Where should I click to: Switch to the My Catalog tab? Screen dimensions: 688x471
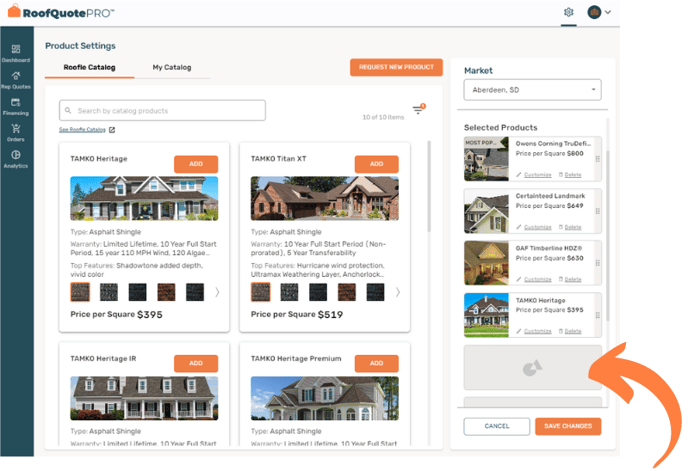(x=172, y=68)
